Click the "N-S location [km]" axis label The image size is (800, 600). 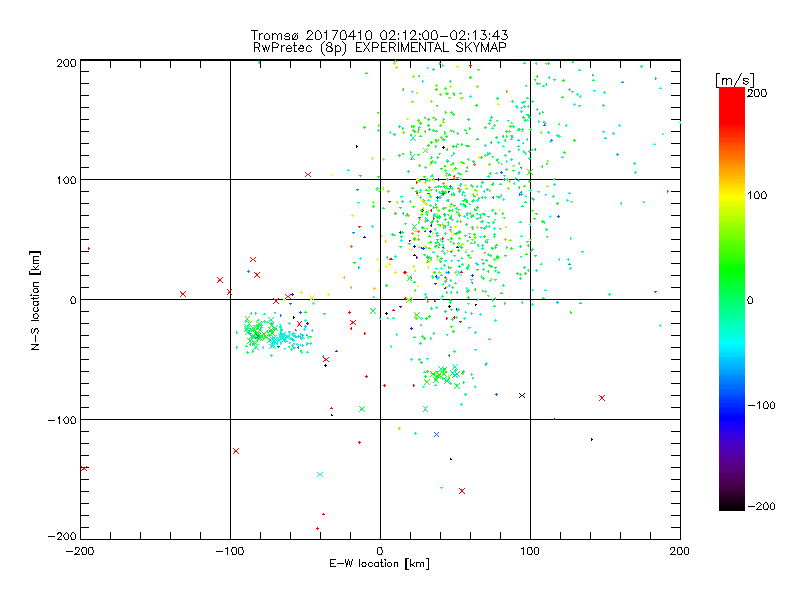click(x=35, y=301)
